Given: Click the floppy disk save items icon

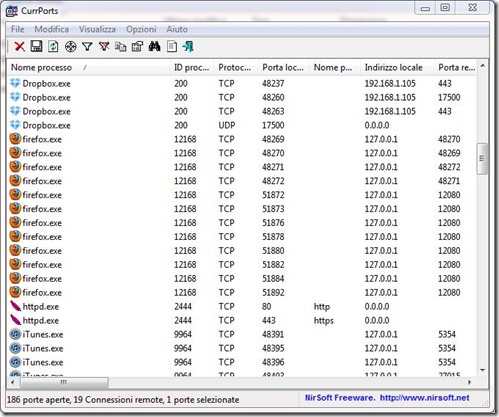Looking at the screenshot, I should pyautogui.click(x=36, y=46).
